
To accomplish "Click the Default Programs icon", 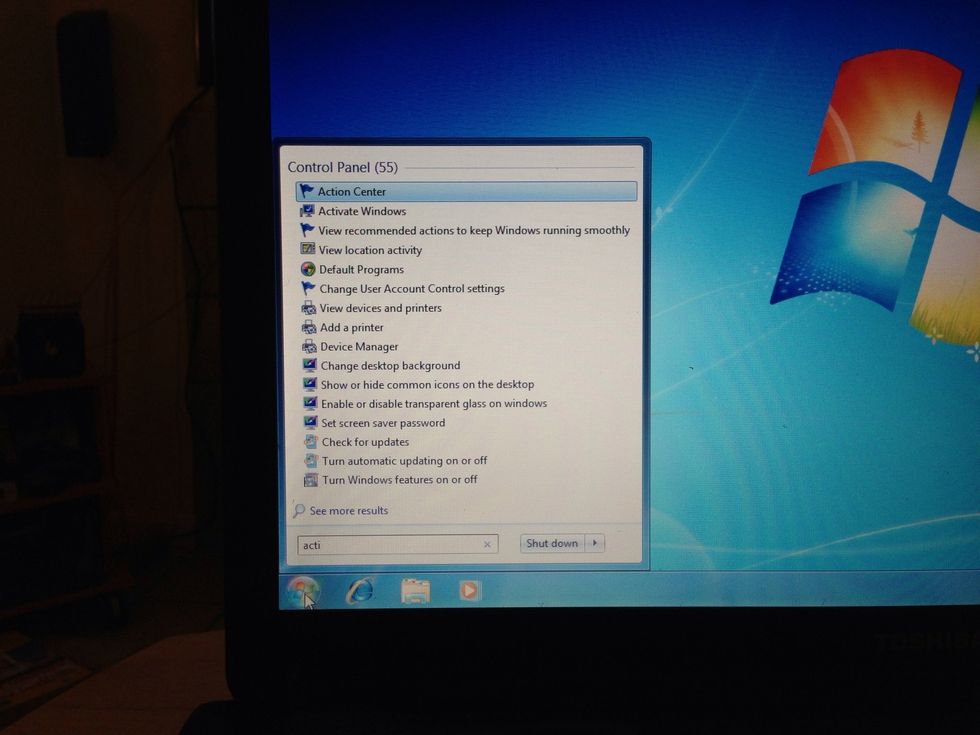I will tap(308, 269).
